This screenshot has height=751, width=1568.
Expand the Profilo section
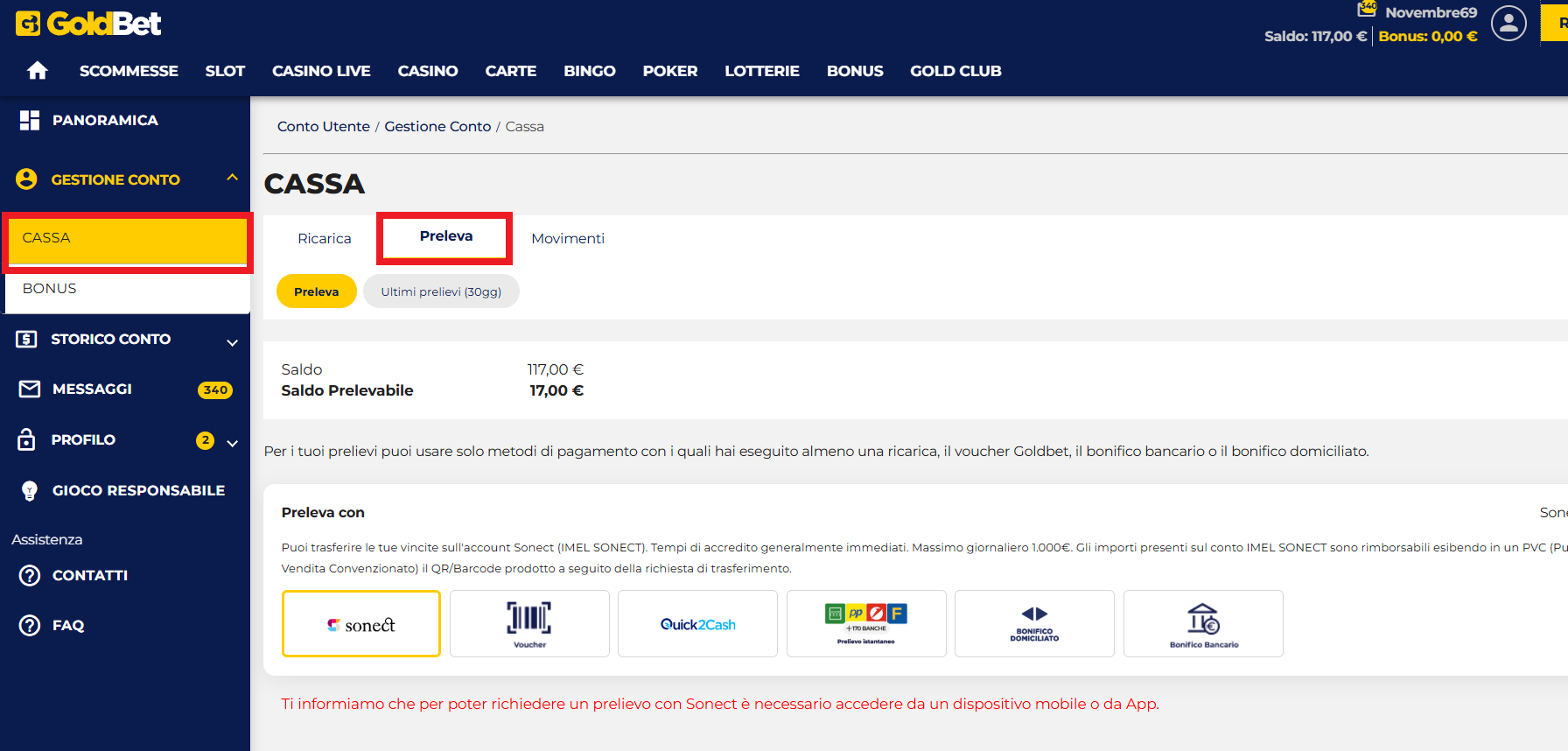(x=232, y=443)
